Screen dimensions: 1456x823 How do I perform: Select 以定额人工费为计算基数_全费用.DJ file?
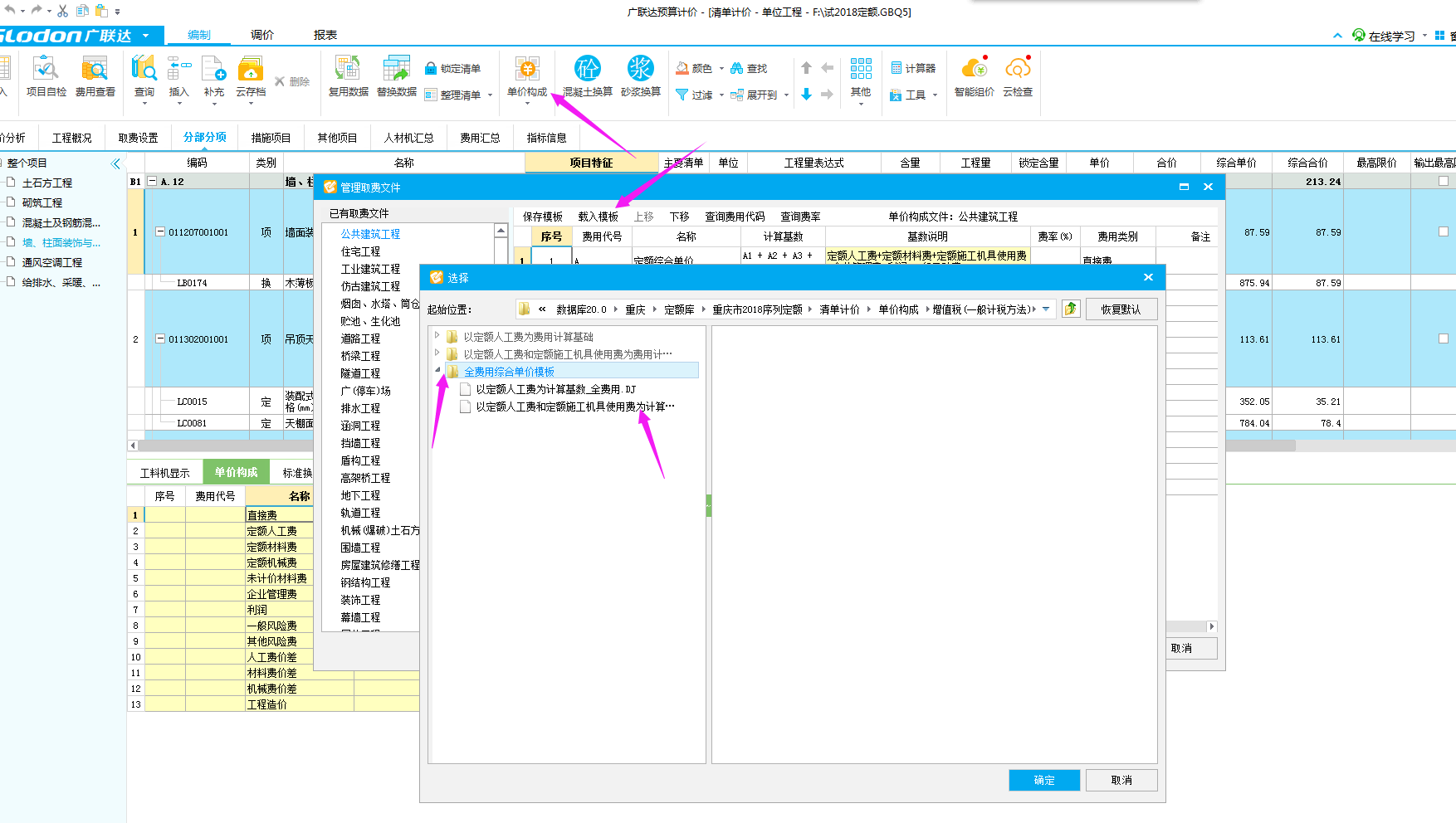point(556,389)
